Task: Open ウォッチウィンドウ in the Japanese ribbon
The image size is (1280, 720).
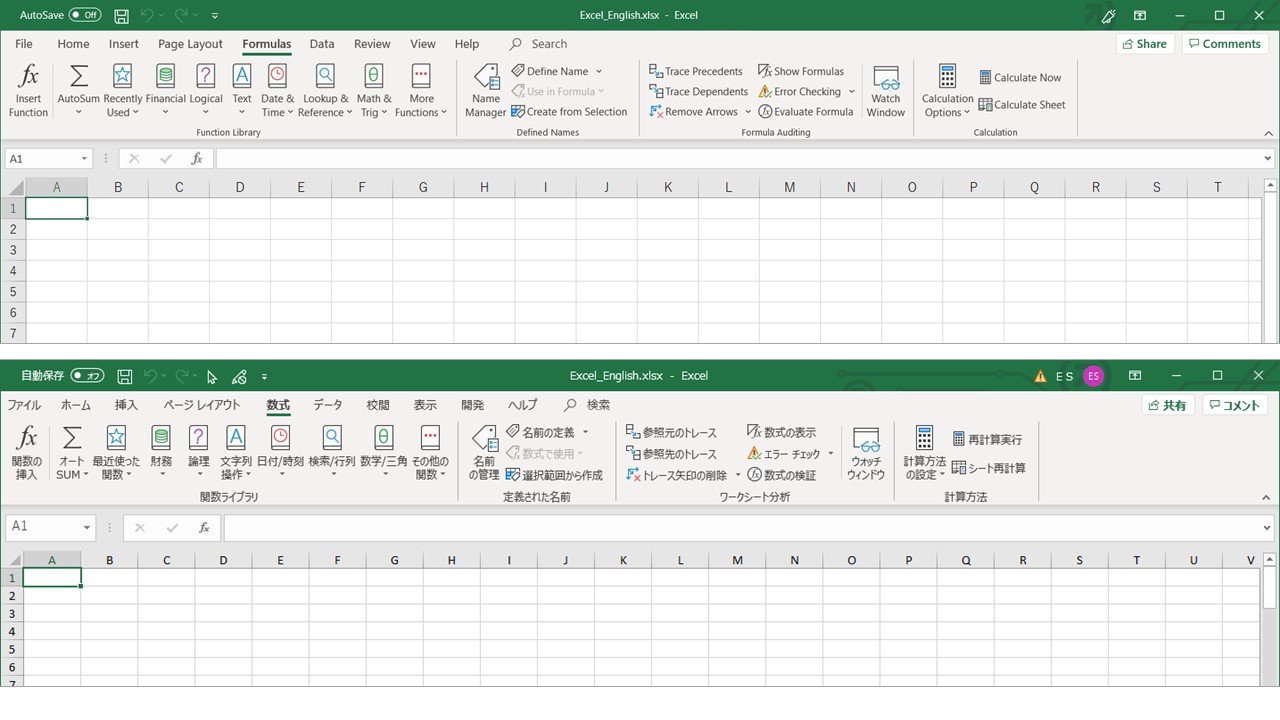Action: (865, 452)
